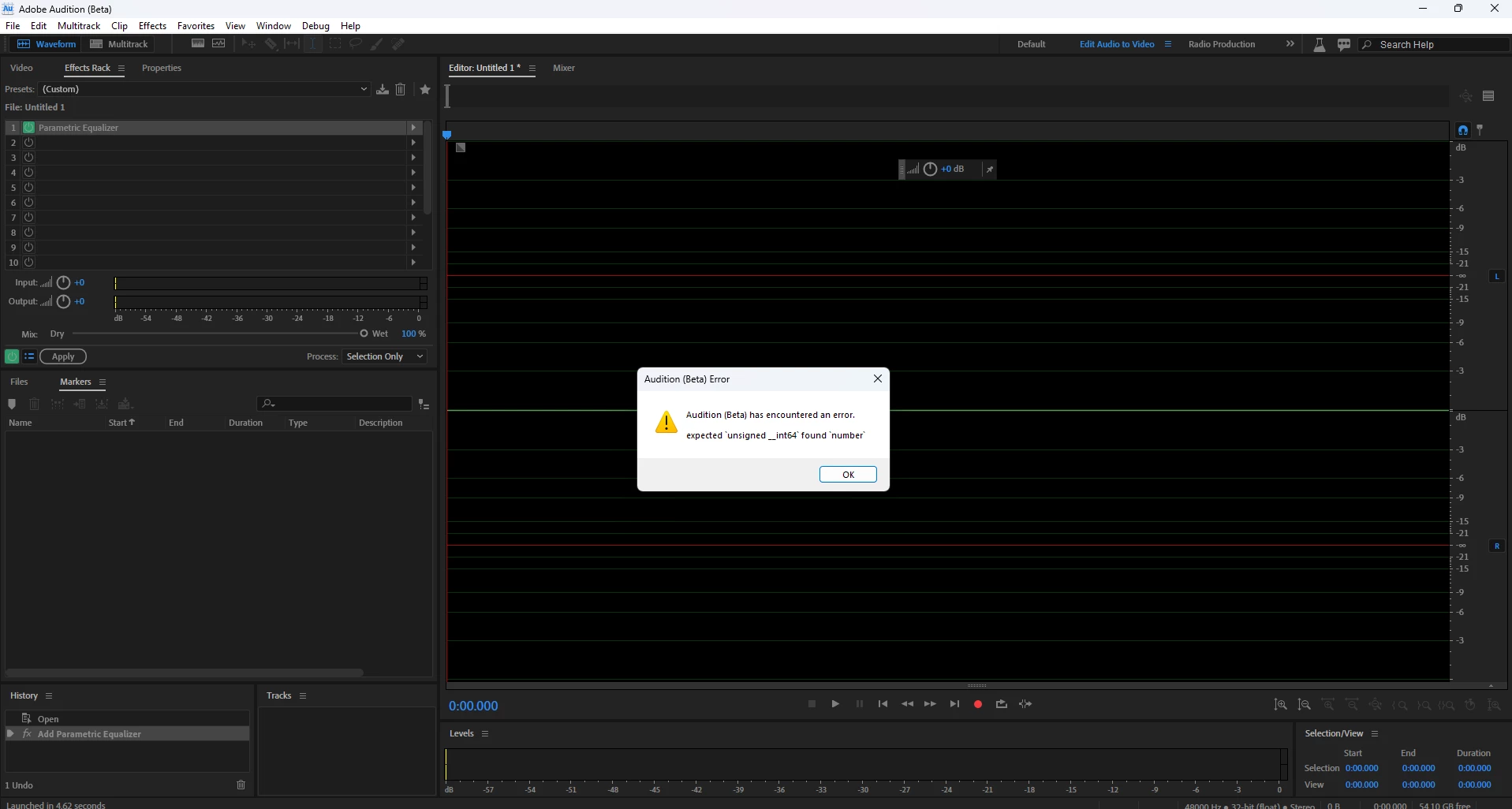Screen dimensions: 1512x809
Task: Select the Radio Production workspace
Action: pos(1222,44)
